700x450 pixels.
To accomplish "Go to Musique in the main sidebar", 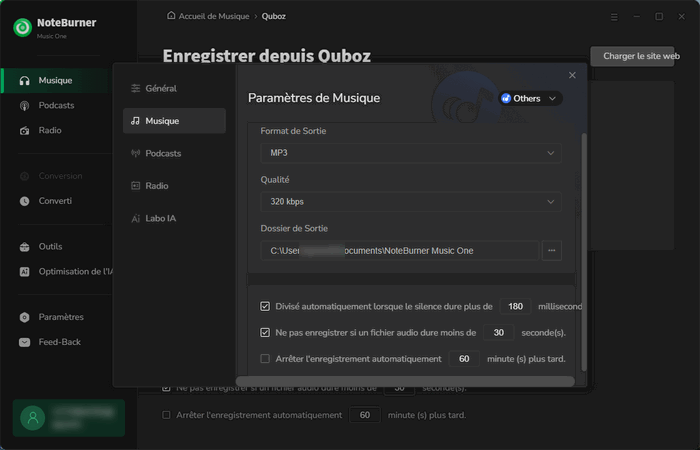I will point(57,80).
